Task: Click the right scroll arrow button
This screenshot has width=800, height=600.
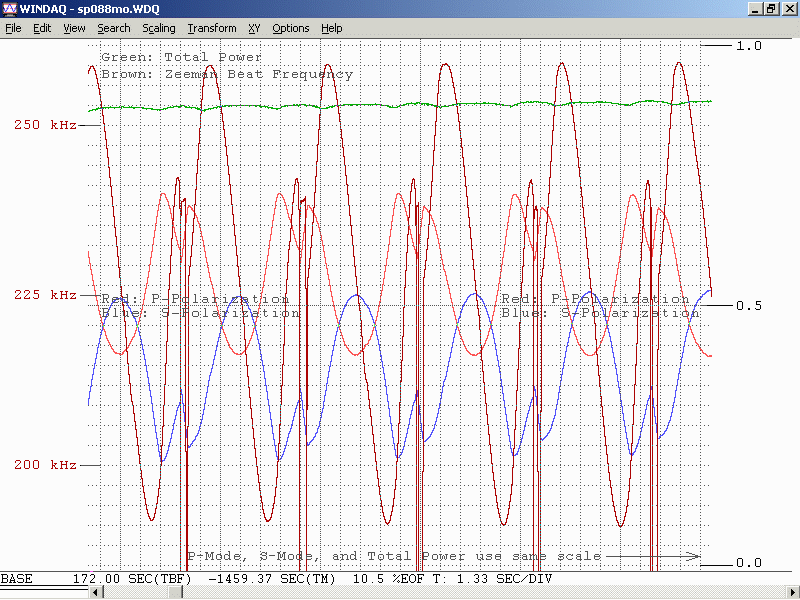Action: (x=793, y=593)
